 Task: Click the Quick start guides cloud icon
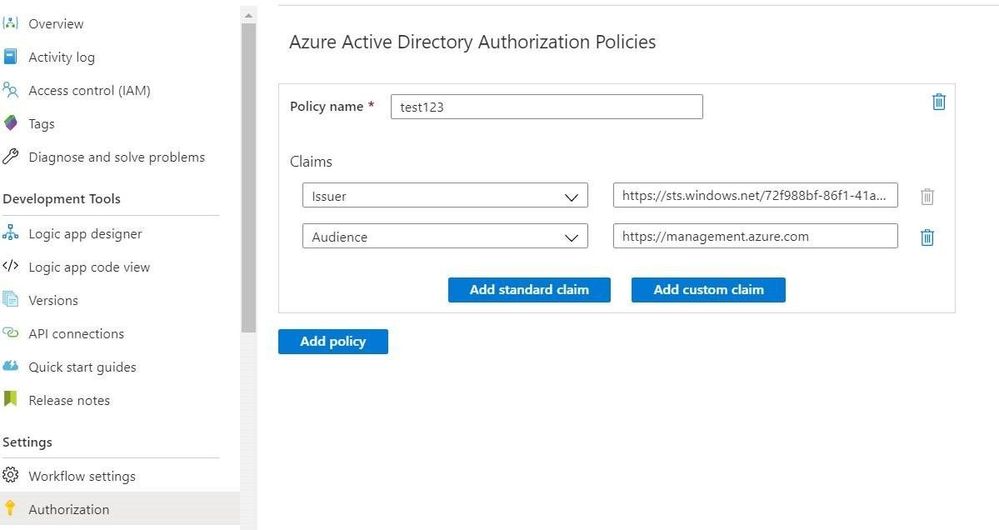click(x=10, y=366)
